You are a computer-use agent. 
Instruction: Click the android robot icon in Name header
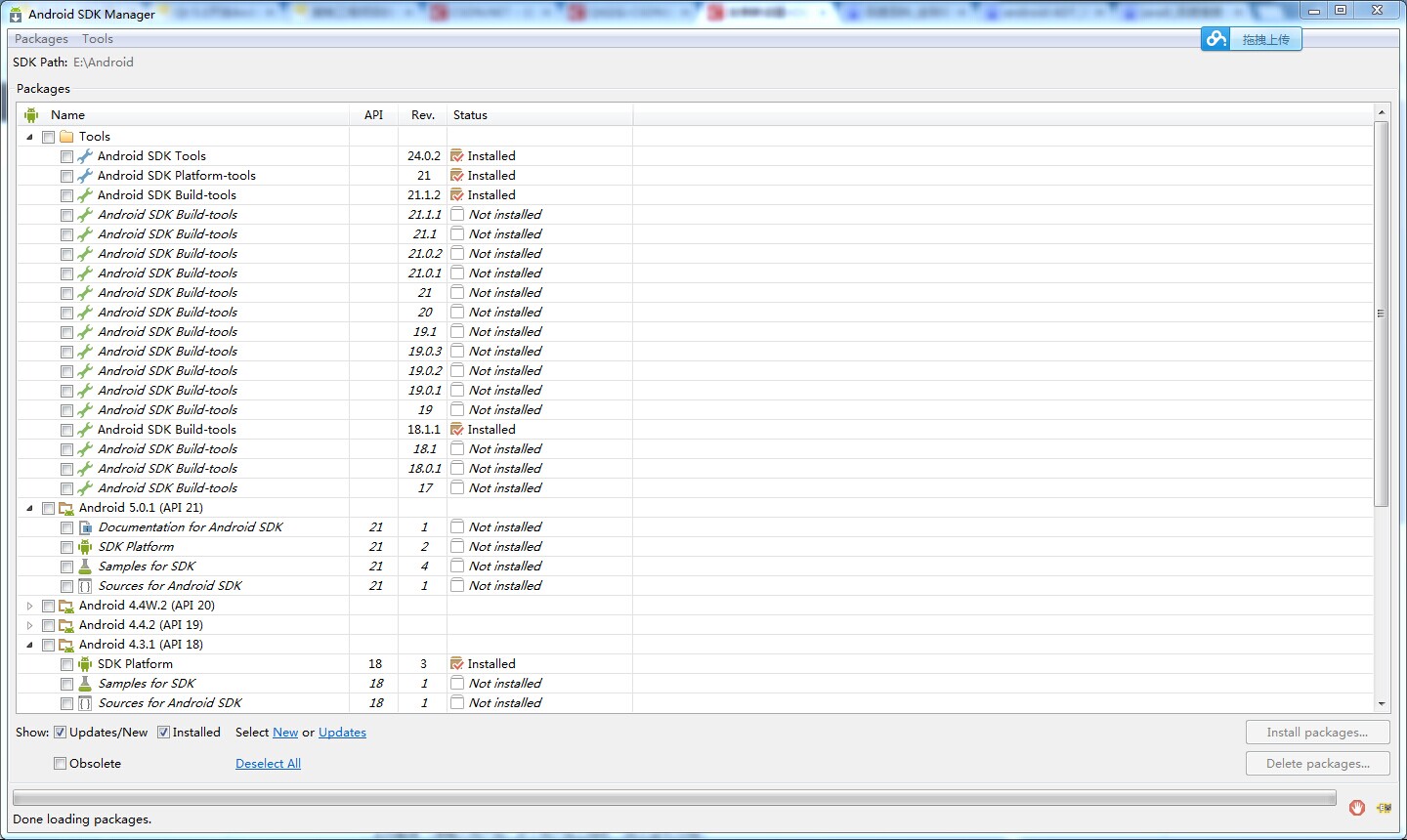[31, 115]
